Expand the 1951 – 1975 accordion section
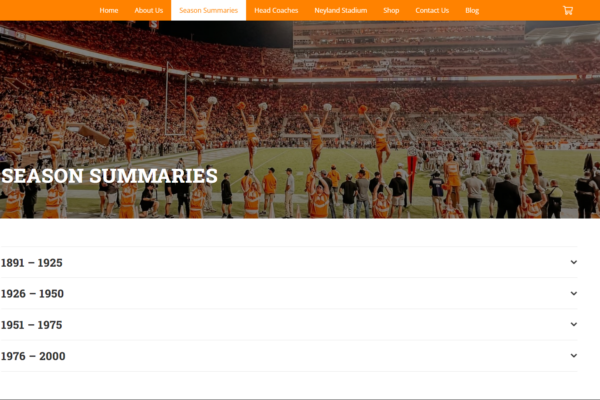The width and height of the screenshot is (600, 400). [289, 325]
